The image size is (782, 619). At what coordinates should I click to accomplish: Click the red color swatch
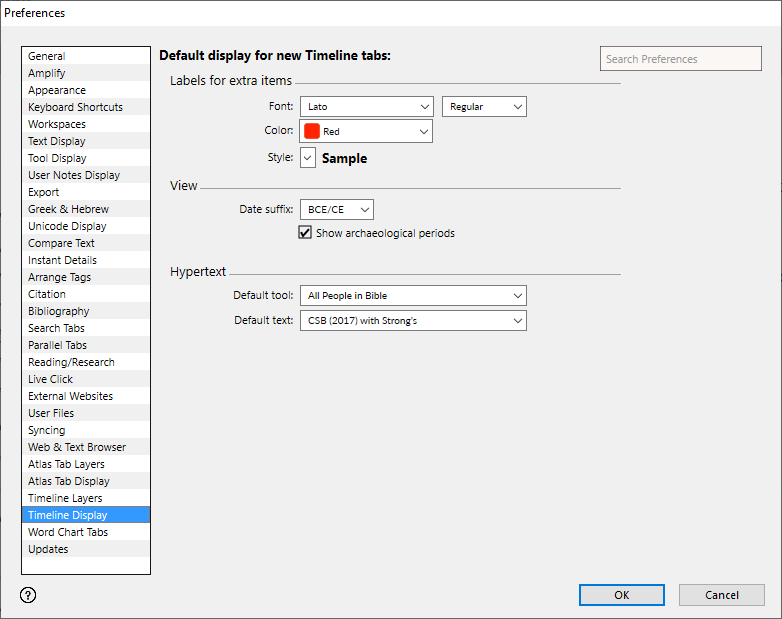click(311, 131)
